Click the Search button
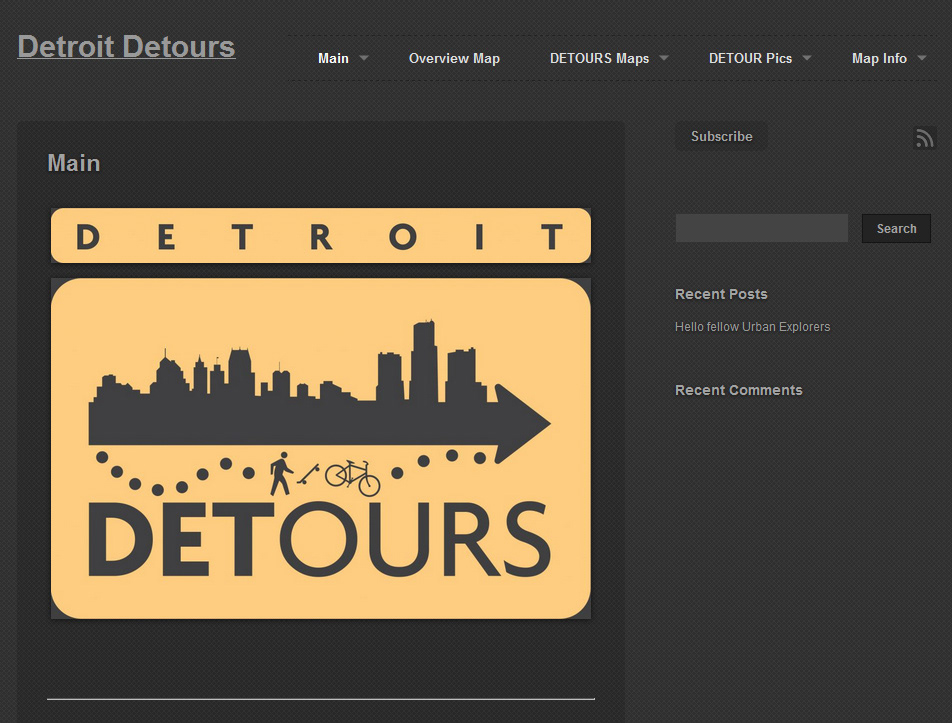Viewport: 952px width, 723px height. coord(896,228)
